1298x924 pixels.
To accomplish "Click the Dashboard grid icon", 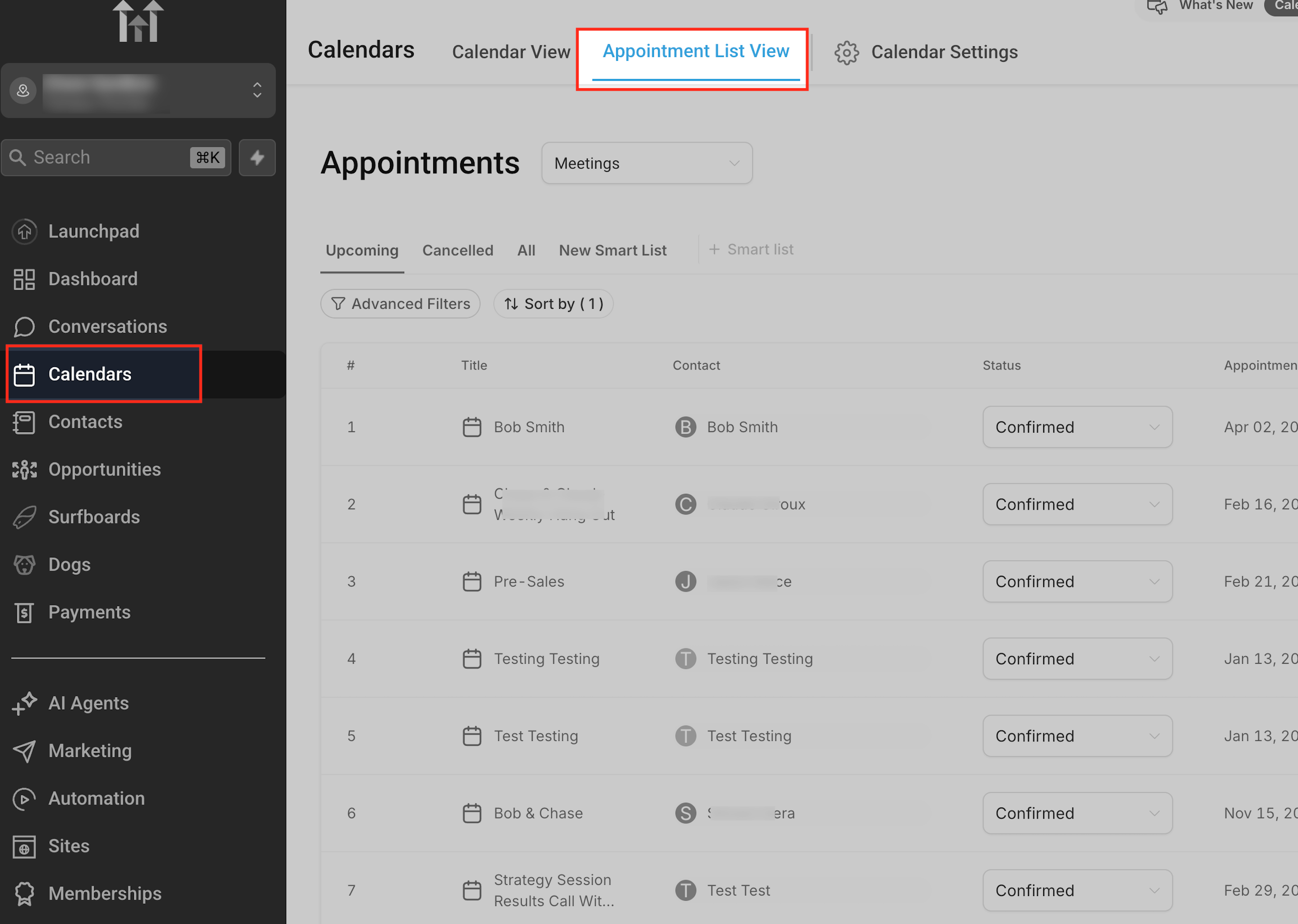I will coord(24,279).
